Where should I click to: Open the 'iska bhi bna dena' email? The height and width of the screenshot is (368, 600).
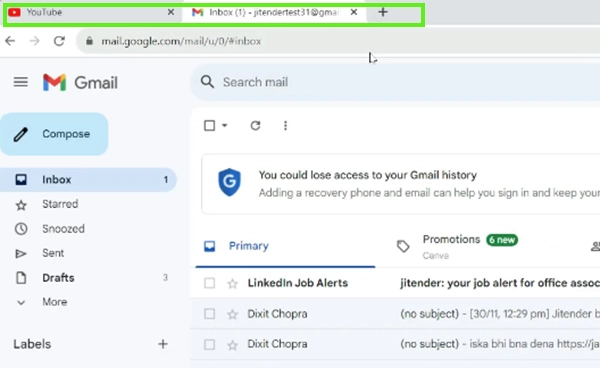click(x=395, y=344)
